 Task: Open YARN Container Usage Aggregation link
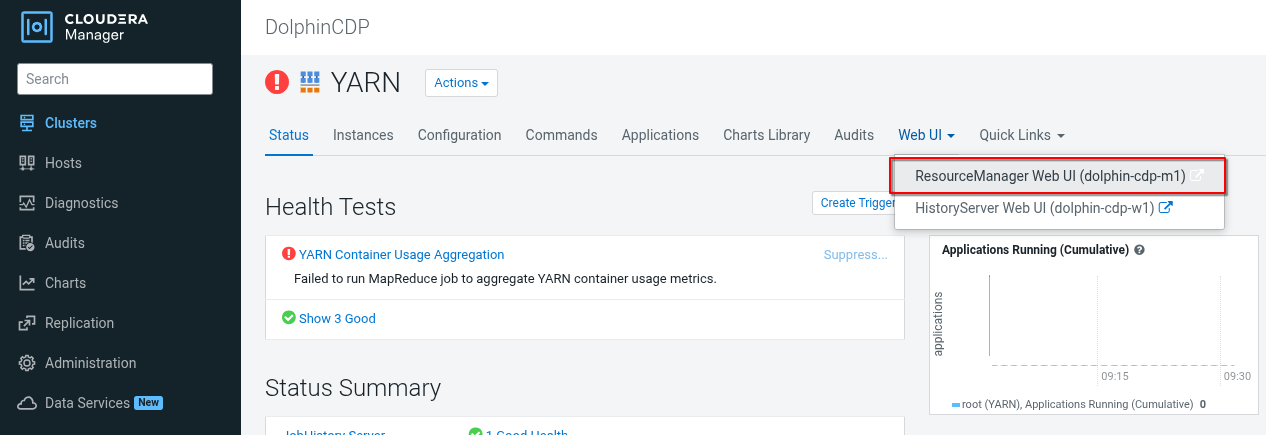click(x=401, y=255)
